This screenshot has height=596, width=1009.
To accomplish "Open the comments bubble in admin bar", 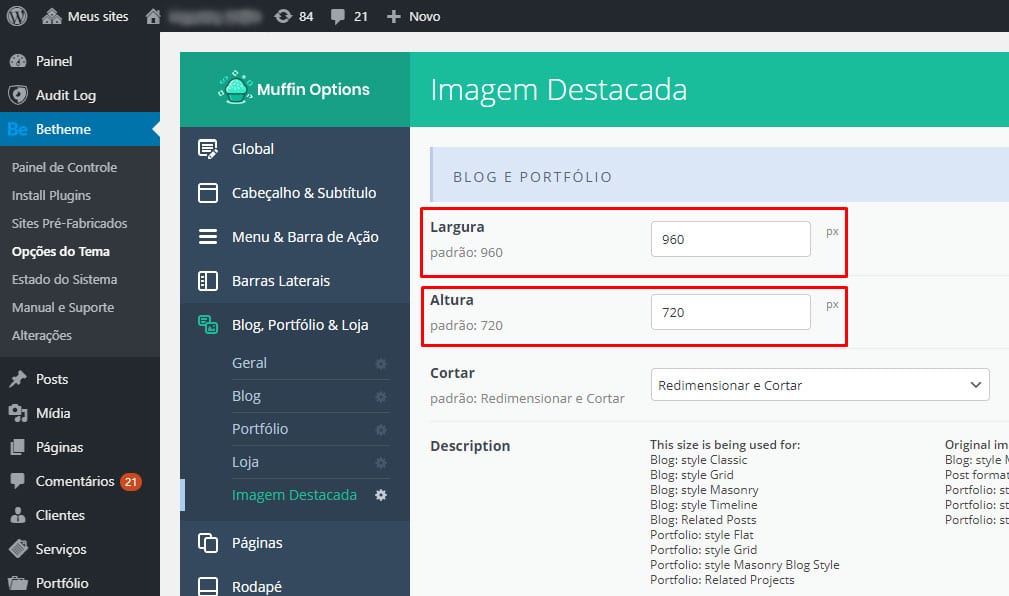I will point(337,16).
